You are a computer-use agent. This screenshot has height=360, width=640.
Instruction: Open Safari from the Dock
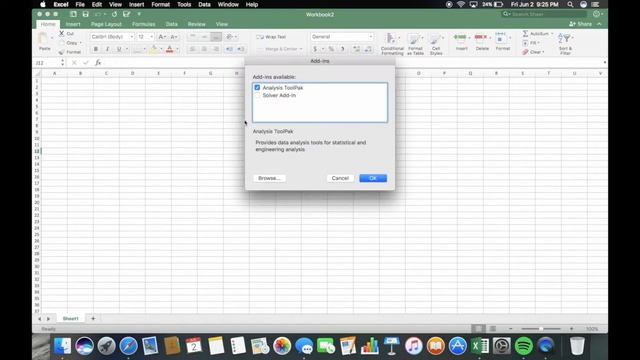(x=129, y=346)
